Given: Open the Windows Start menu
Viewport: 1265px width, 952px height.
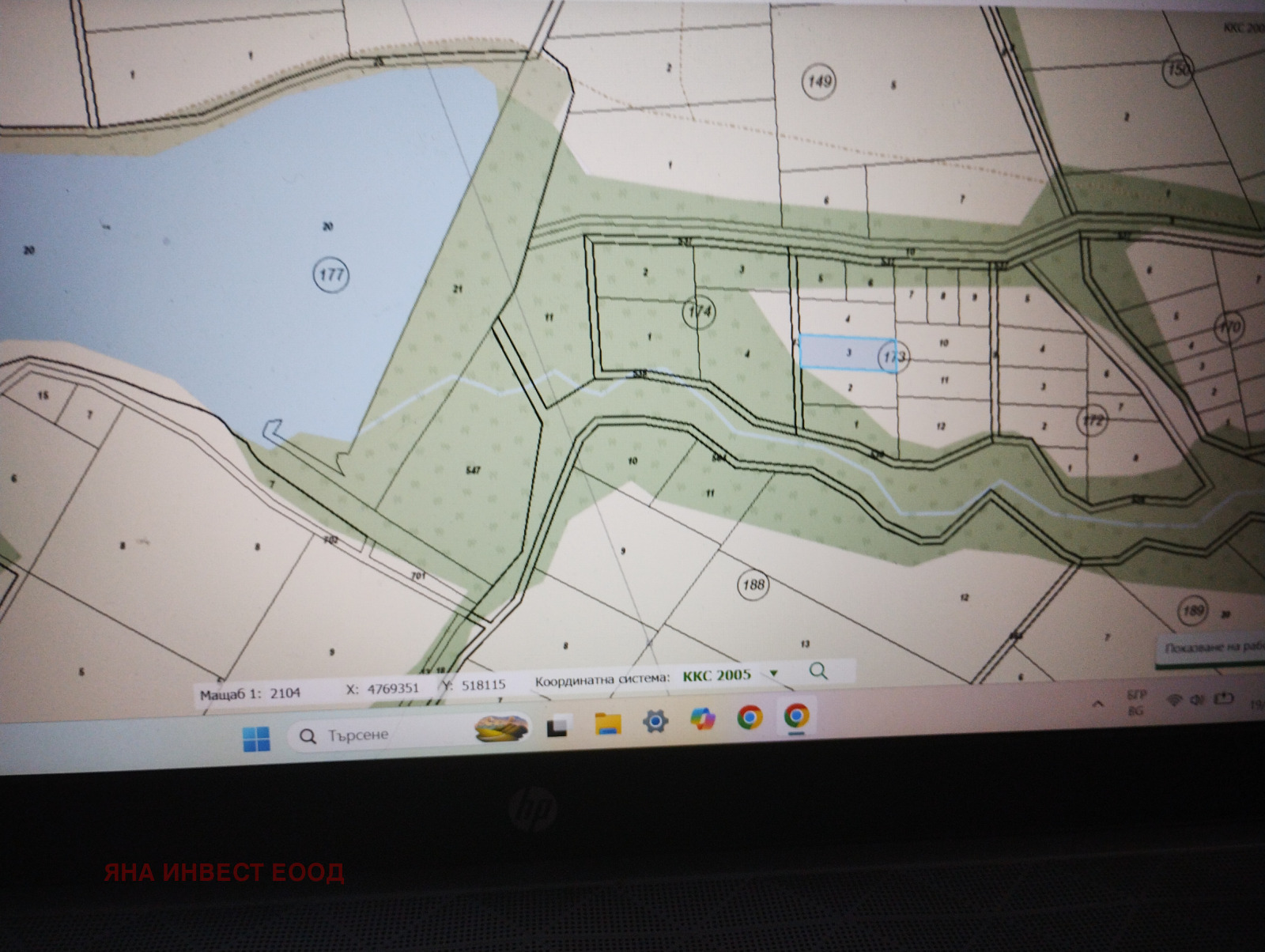Looking at the screenshot, I should [x=256, y=738].
